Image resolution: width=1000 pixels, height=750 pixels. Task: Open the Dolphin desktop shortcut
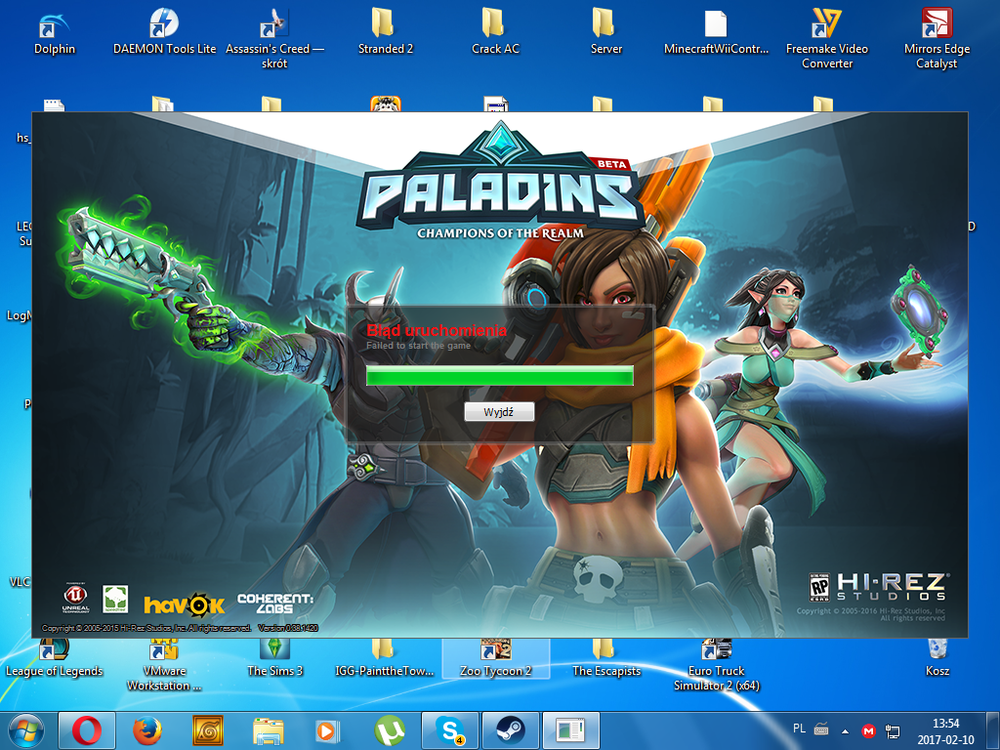54,32
